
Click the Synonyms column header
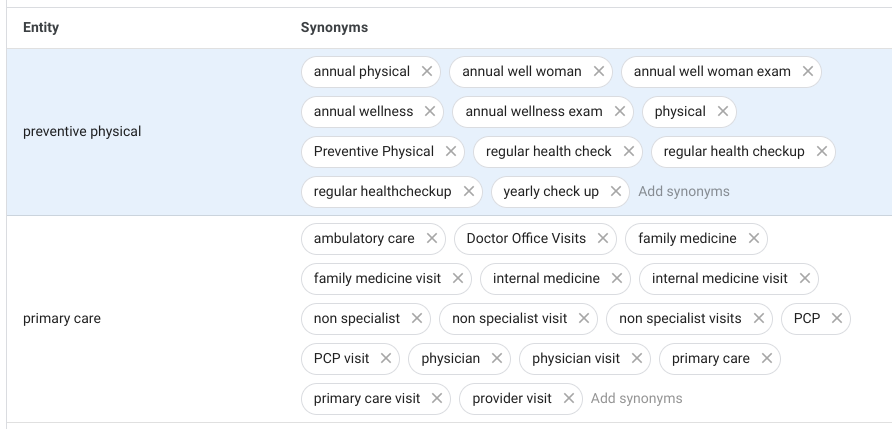click(334, 28)
